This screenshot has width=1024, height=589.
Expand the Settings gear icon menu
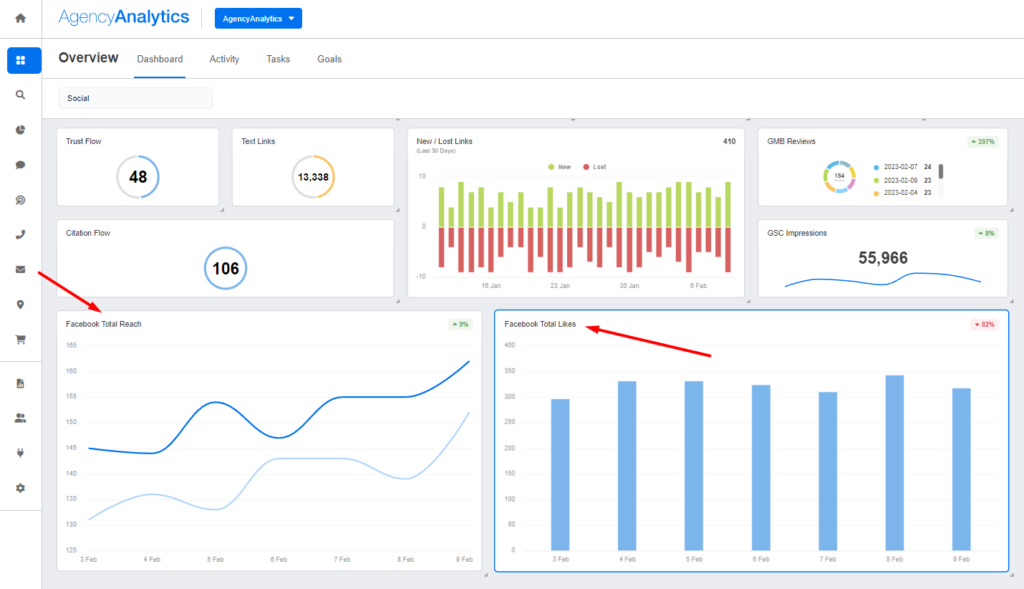[20, 487]
